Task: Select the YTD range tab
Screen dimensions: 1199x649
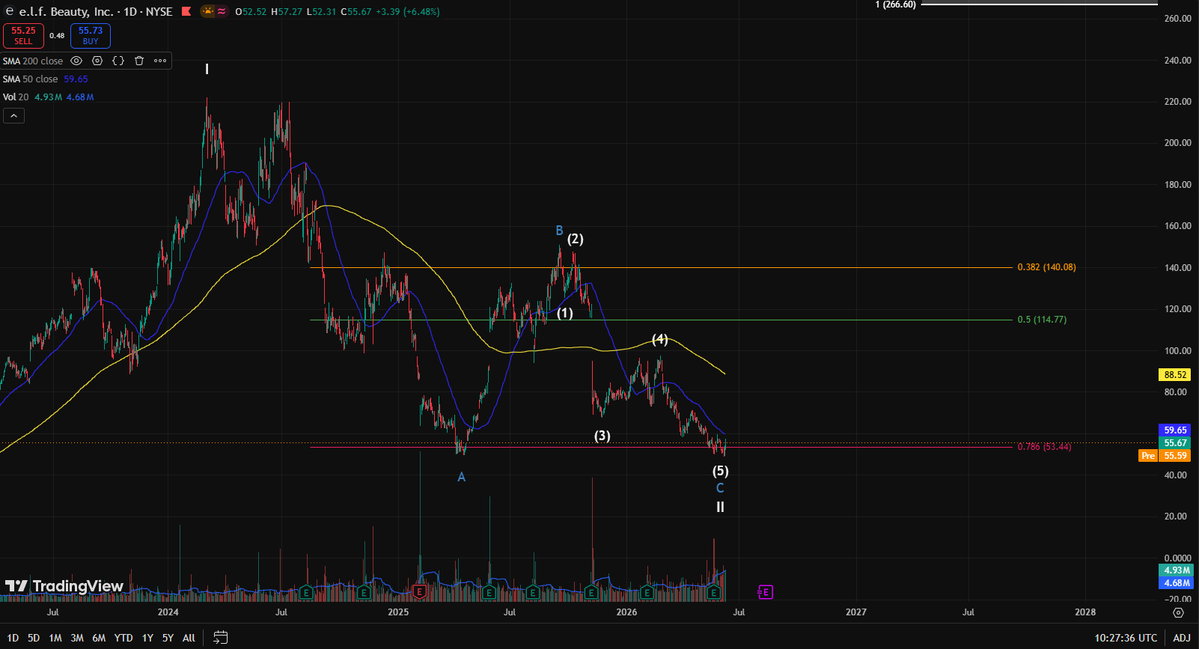Action: 123,638
